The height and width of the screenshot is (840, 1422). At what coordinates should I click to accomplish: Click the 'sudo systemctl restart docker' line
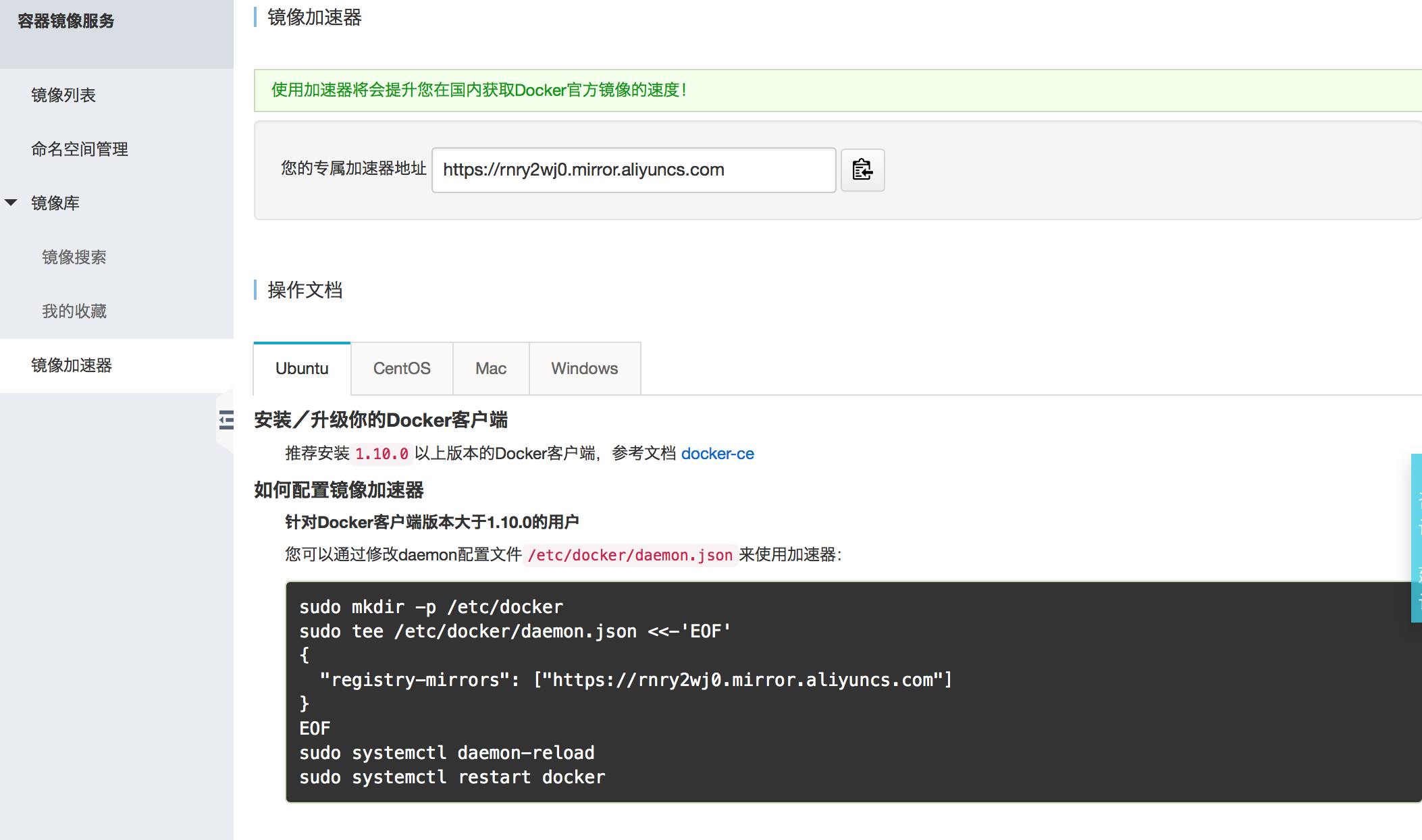pyautogui.click(x=452, y=777)
